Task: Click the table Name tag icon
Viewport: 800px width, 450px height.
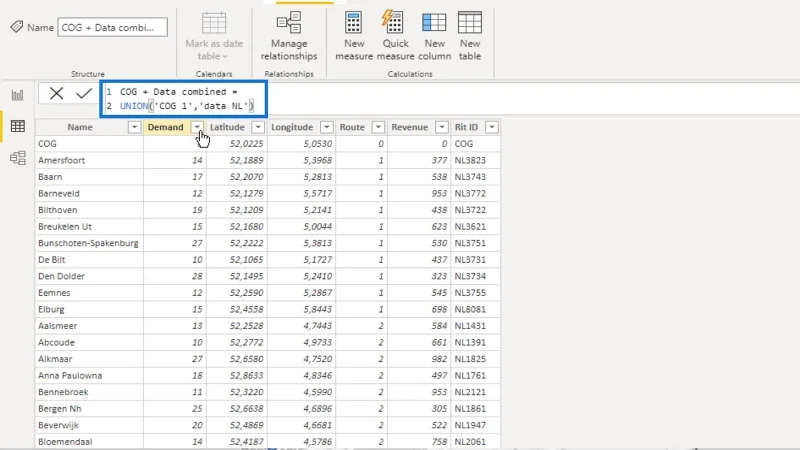Action: click(x=16, y=27)
